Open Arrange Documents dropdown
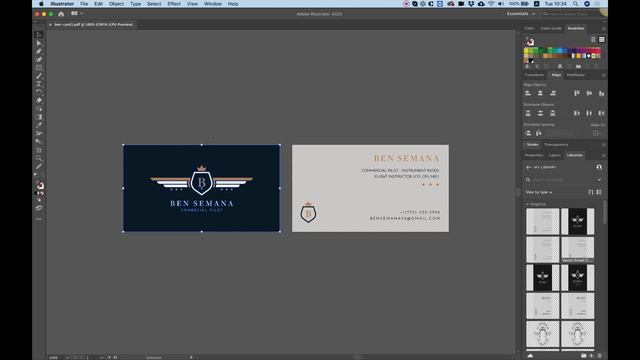The width and height of the screenshot is (640, 360). pos(77,13)
